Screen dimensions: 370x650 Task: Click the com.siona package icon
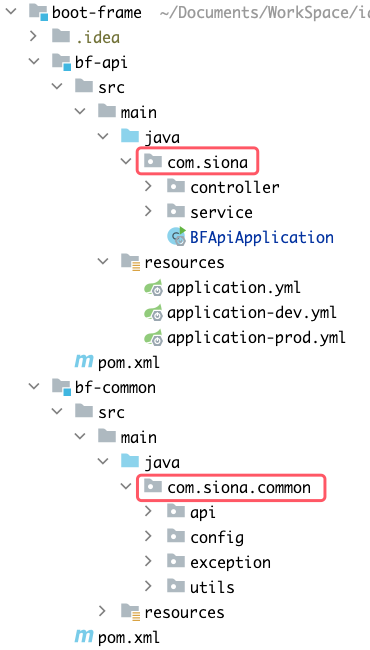point(152,161)
